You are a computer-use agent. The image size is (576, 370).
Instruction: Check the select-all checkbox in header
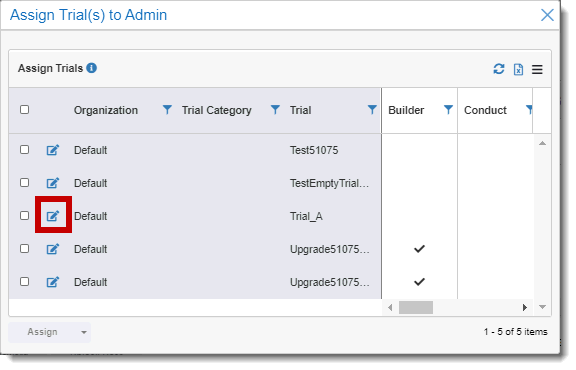pyautogui.click(x=25, y=109)
